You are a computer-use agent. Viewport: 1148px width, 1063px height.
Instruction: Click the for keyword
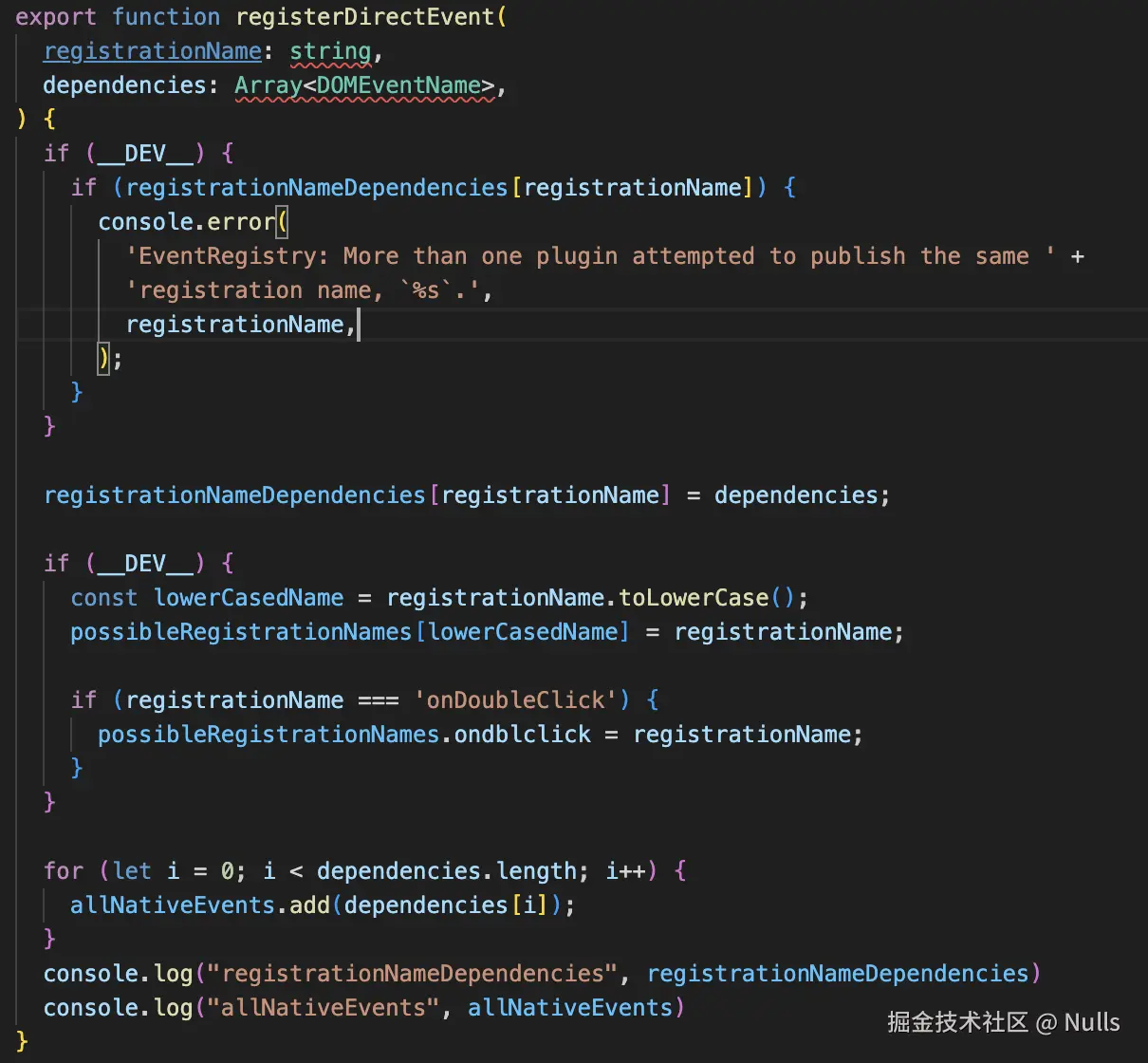(x=64, y=871)
